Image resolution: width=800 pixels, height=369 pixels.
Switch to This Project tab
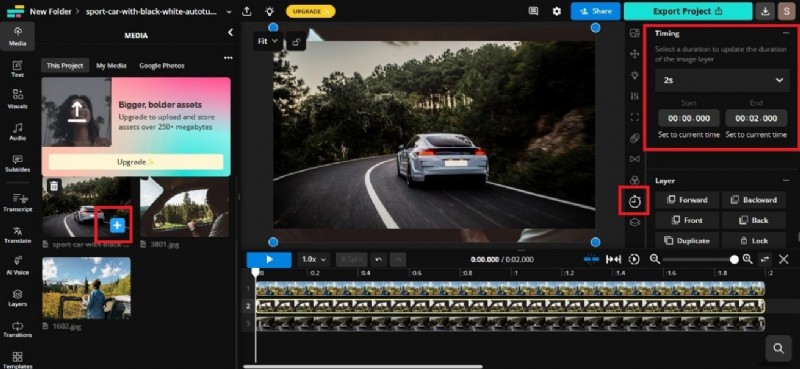click(65, 65)
